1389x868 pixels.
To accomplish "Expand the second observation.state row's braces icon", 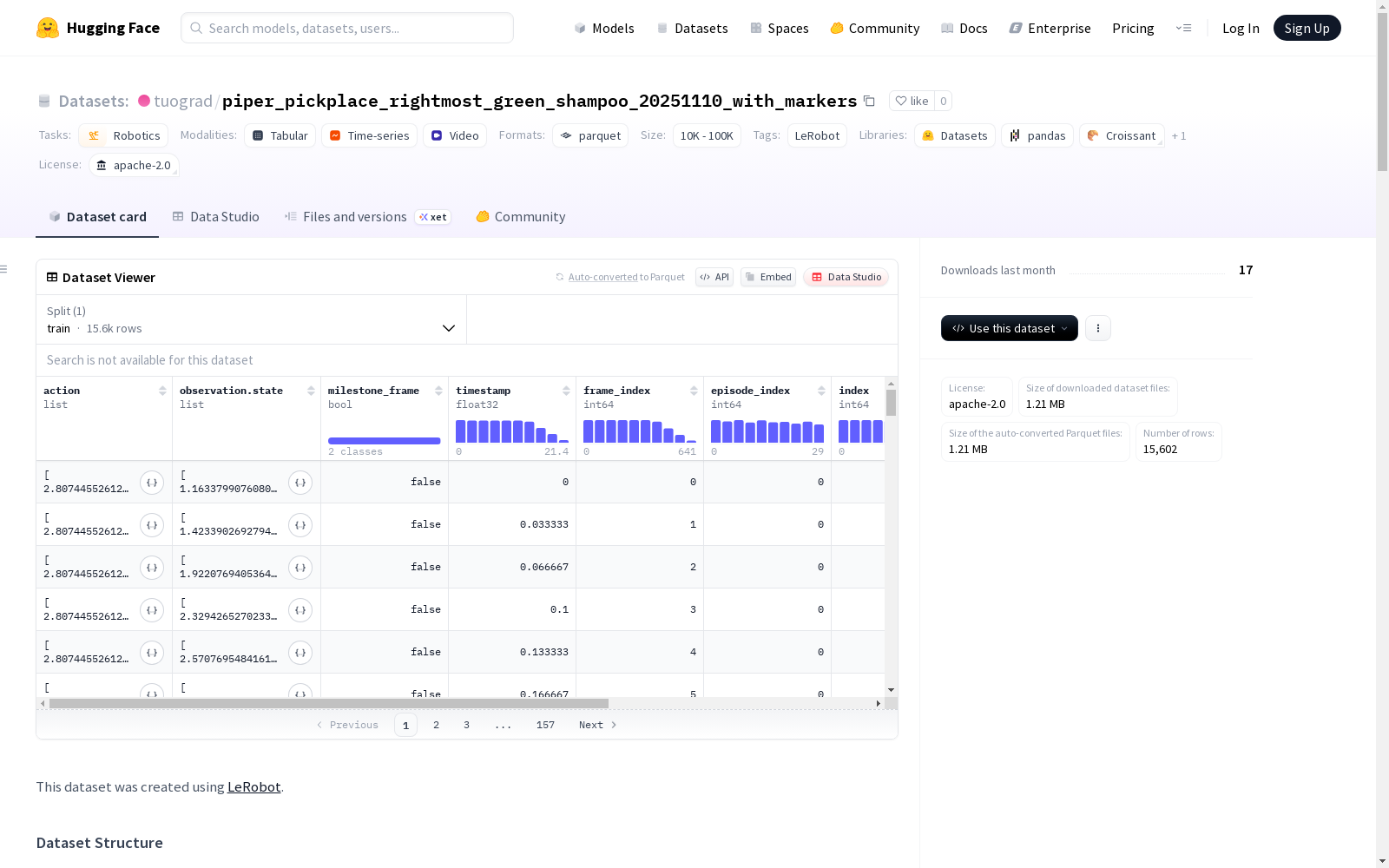I will [x=300, y=525].
